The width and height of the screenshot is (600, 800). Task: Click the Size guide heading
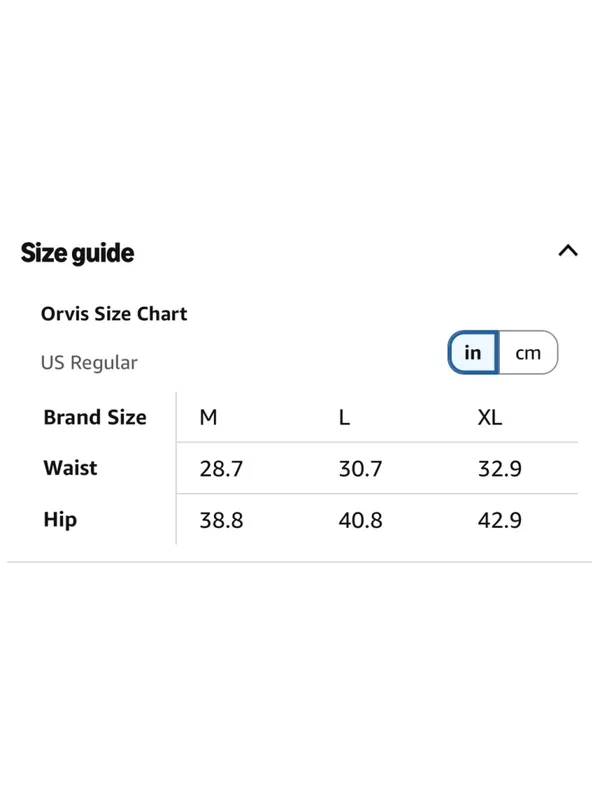[x=78, y=253]
